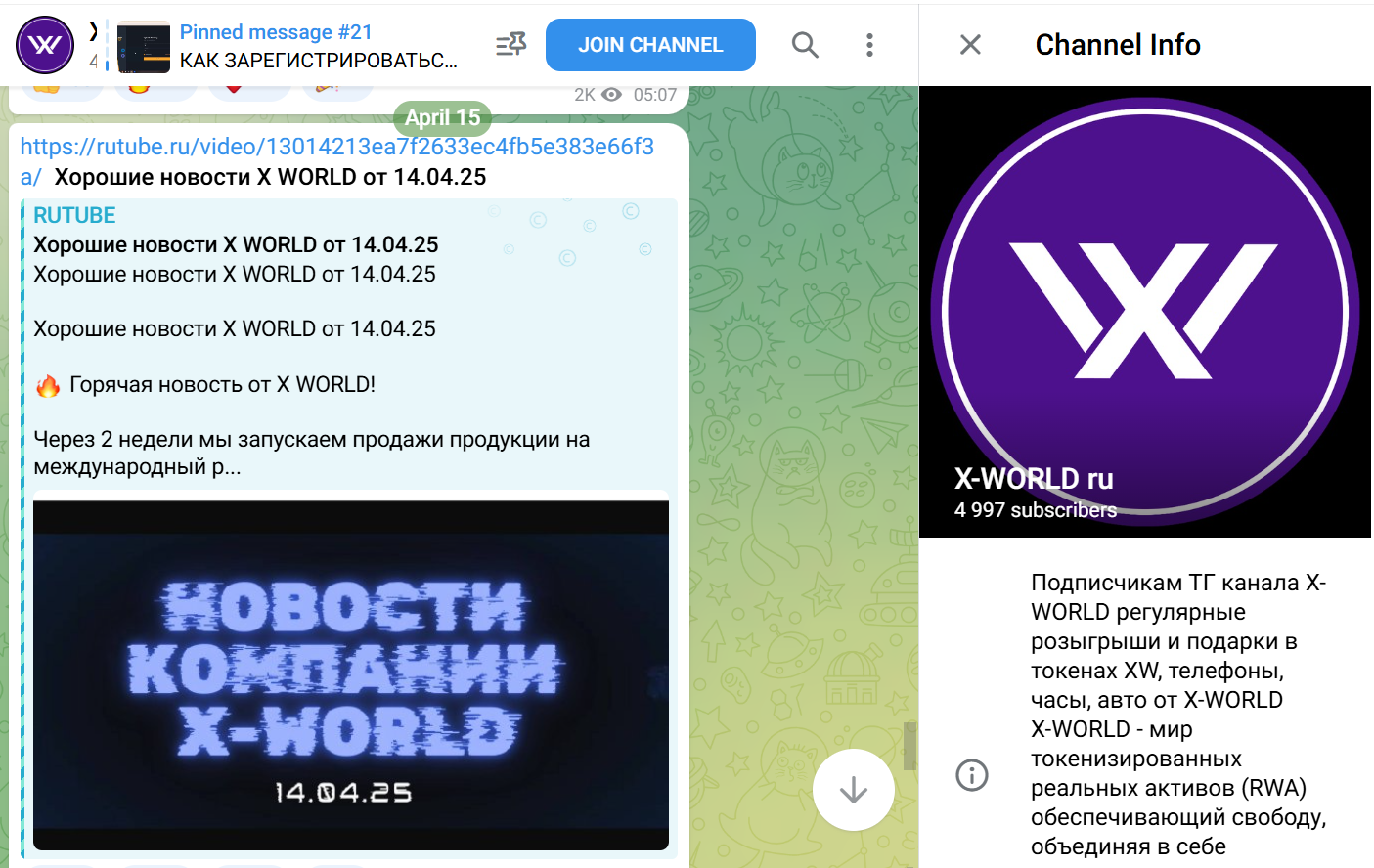This screenshot has height=868, width=1374.
Task: Click the info icon beside channel description
Action: 972,775
